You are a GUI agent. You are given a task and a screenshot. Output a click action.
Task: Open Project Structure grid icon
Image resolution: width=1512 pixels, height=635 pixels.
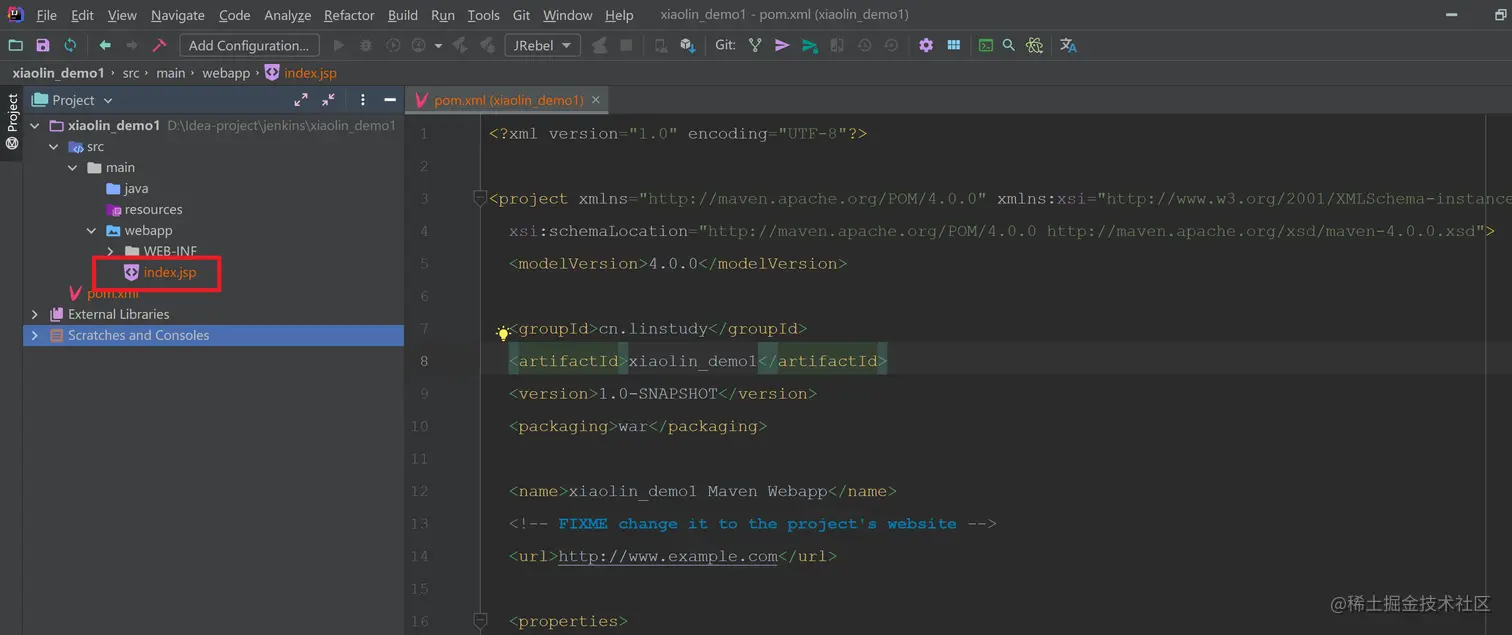[x=953, y=45]
